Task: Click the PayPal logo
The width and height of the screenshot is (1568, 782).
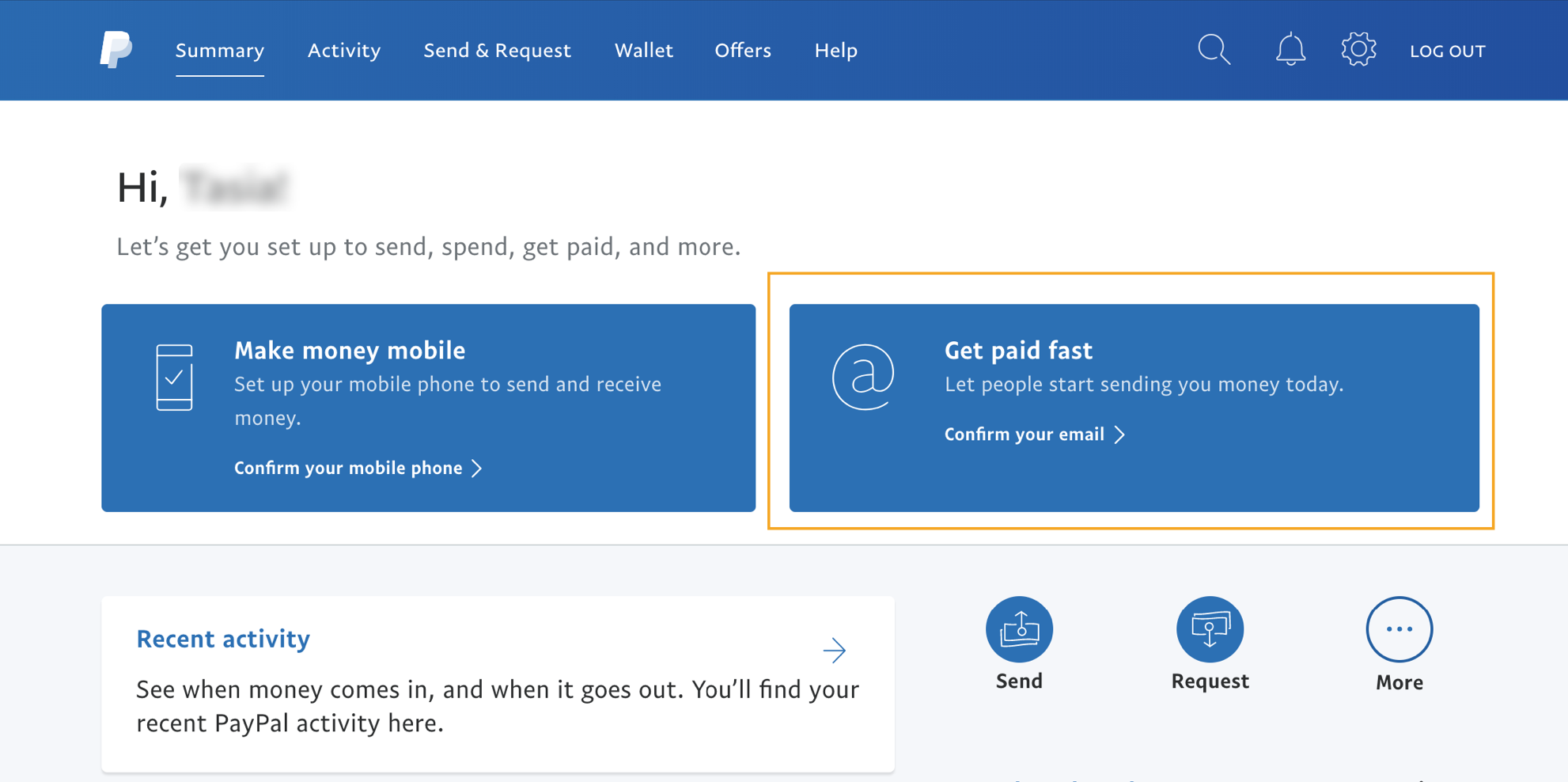Action: 116,50
